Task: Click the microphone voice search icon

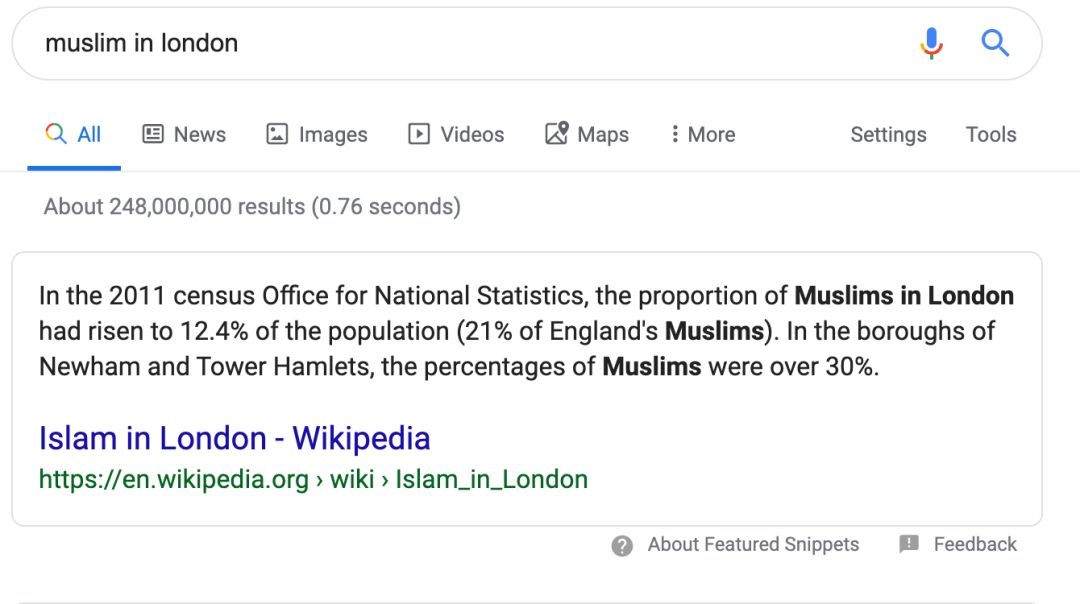Action: point(931,43)
